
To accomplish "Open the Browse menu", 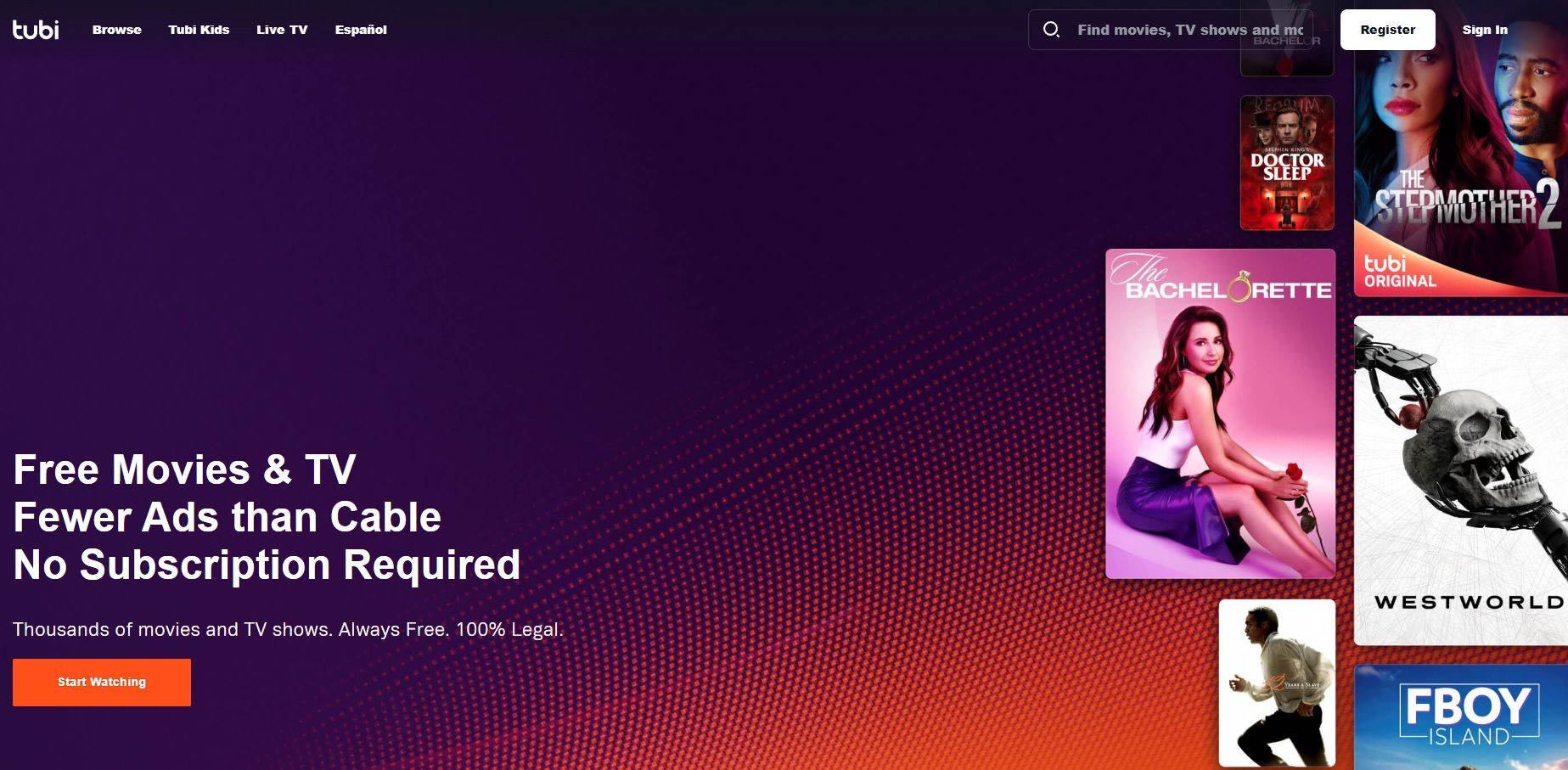I will pos(117,30).
